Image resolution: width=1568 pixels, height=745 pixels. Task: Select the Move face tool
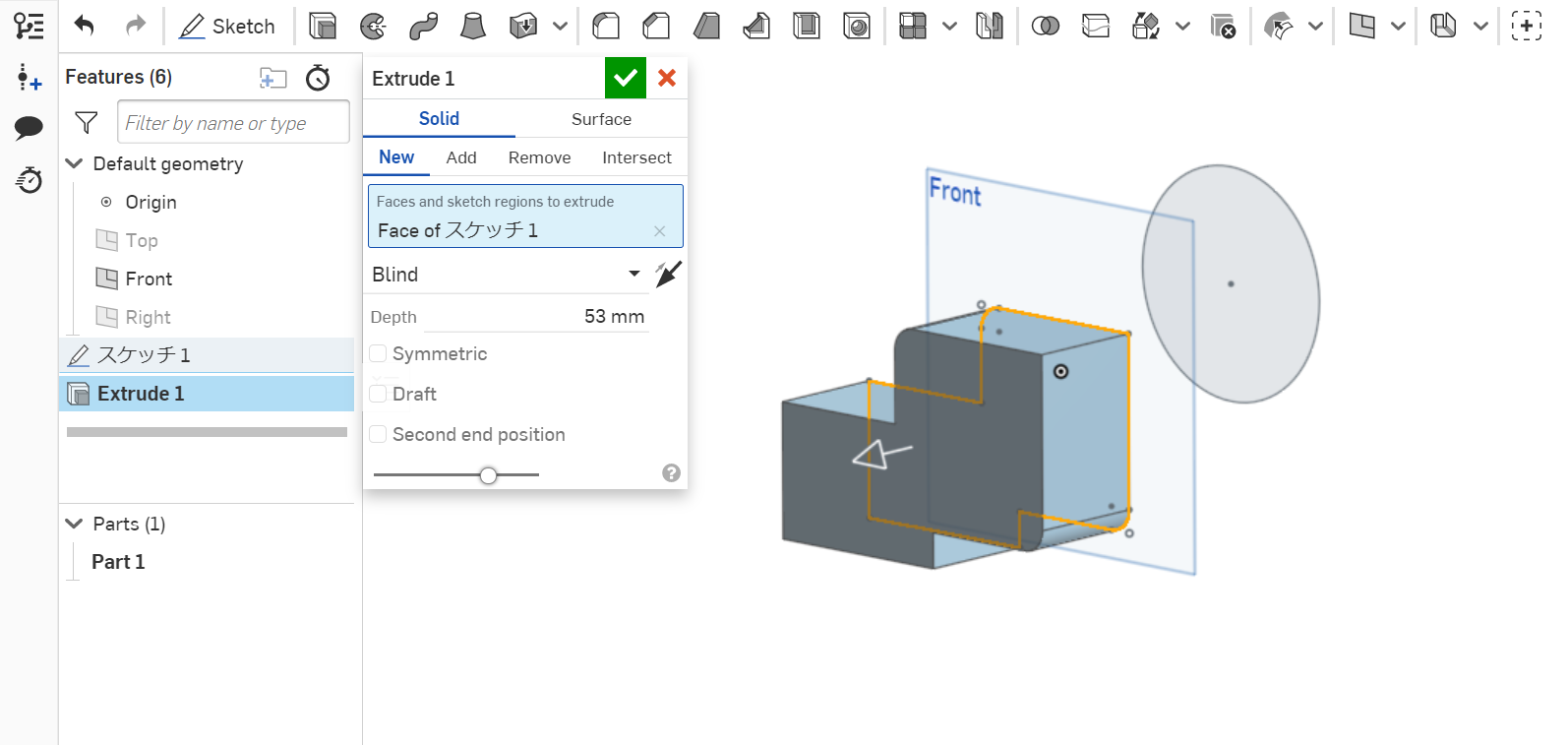[x=1278, y=26]
